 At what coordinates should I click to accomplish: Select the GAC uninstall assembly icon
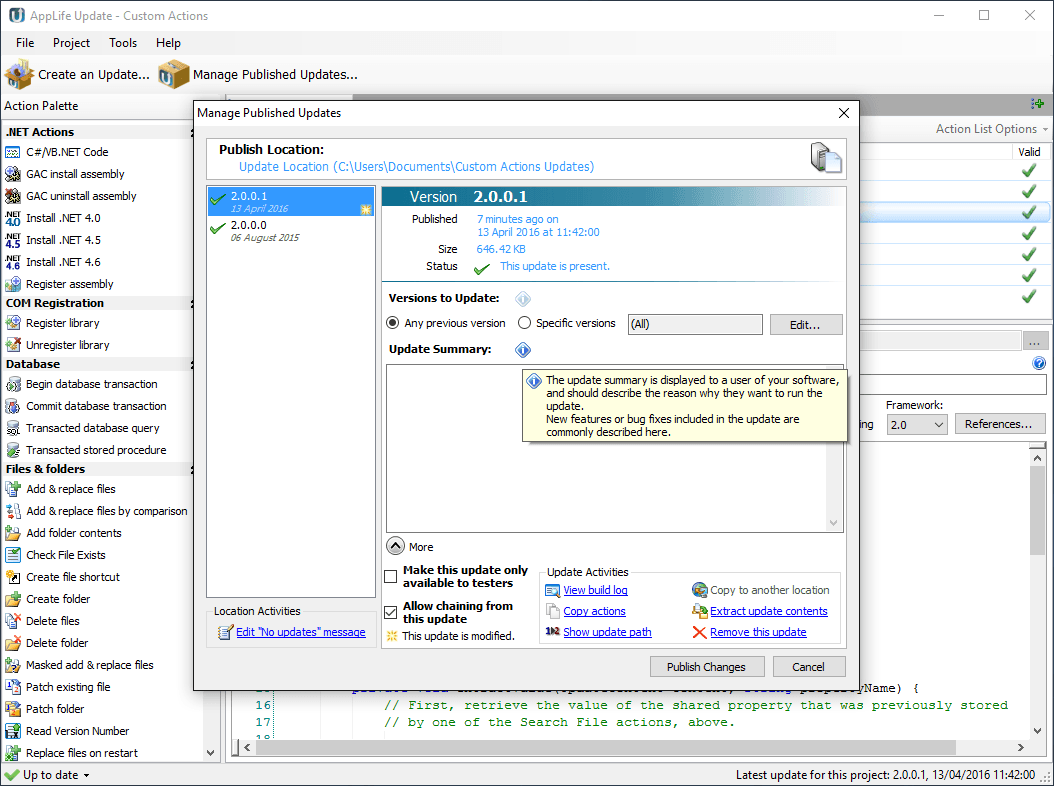tap(13, 196)
